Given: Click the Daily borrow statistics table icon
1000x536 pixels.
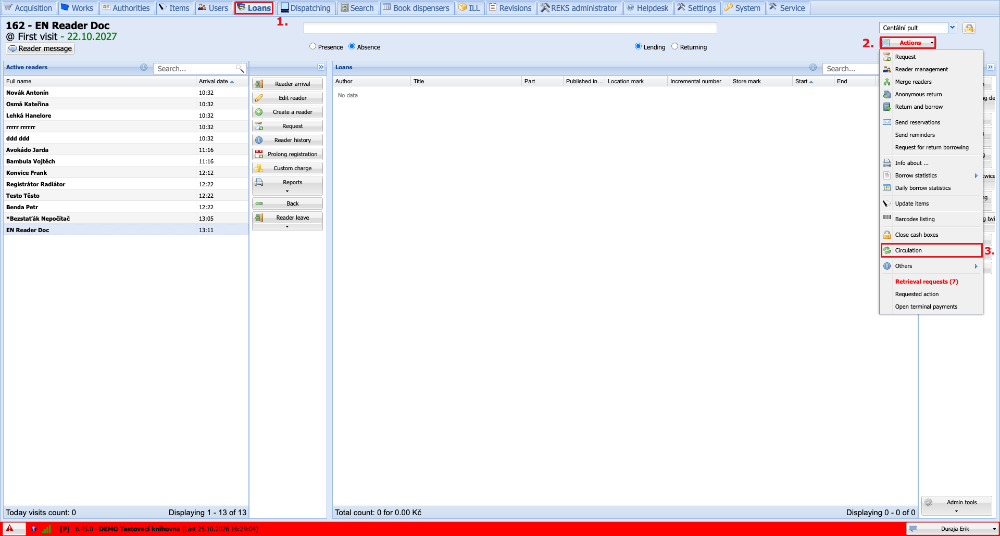Looking at the screenshot, I should click(886, 188).
